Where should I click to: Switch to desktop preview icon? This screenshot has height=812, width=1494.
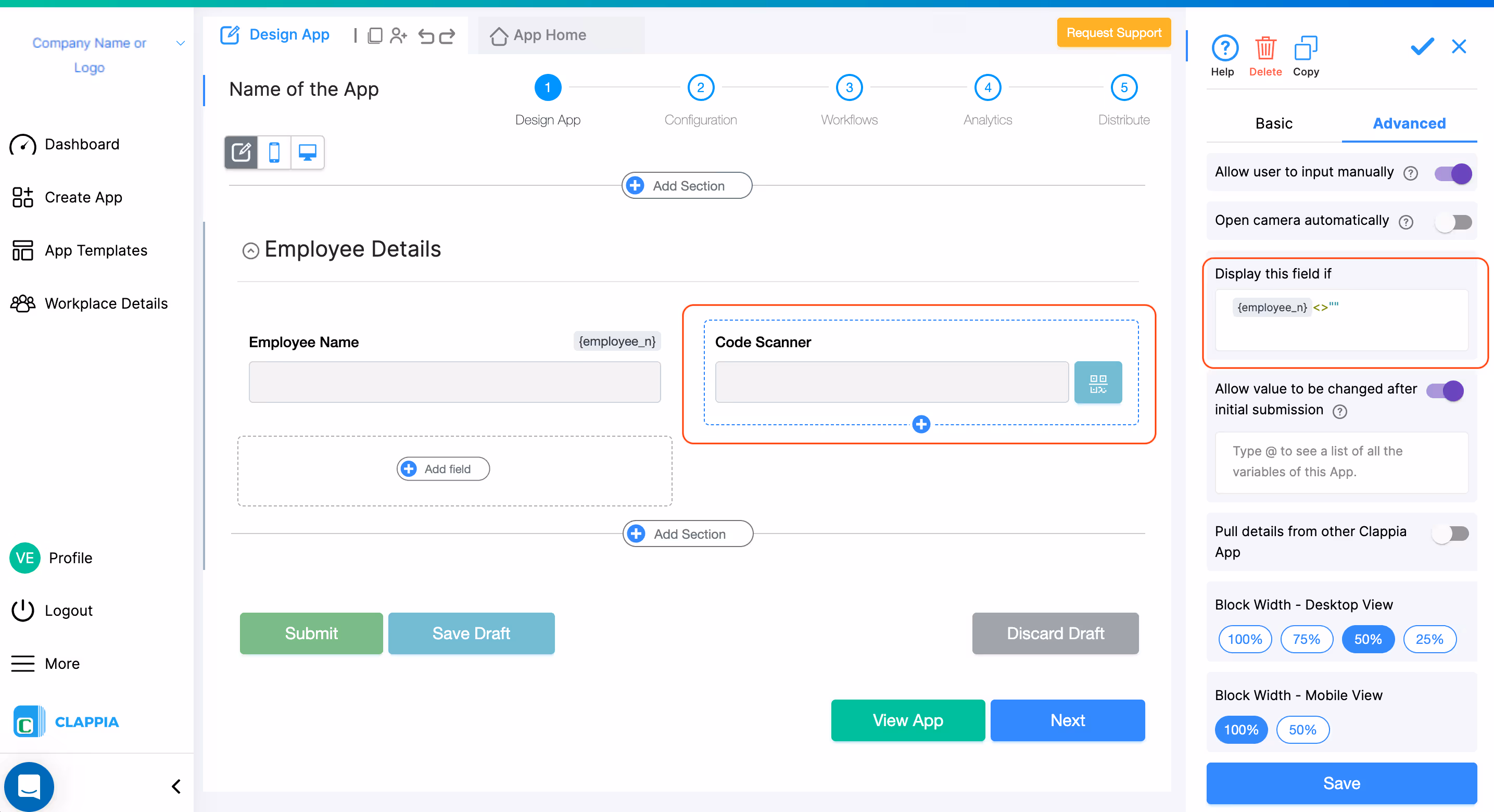307,153
